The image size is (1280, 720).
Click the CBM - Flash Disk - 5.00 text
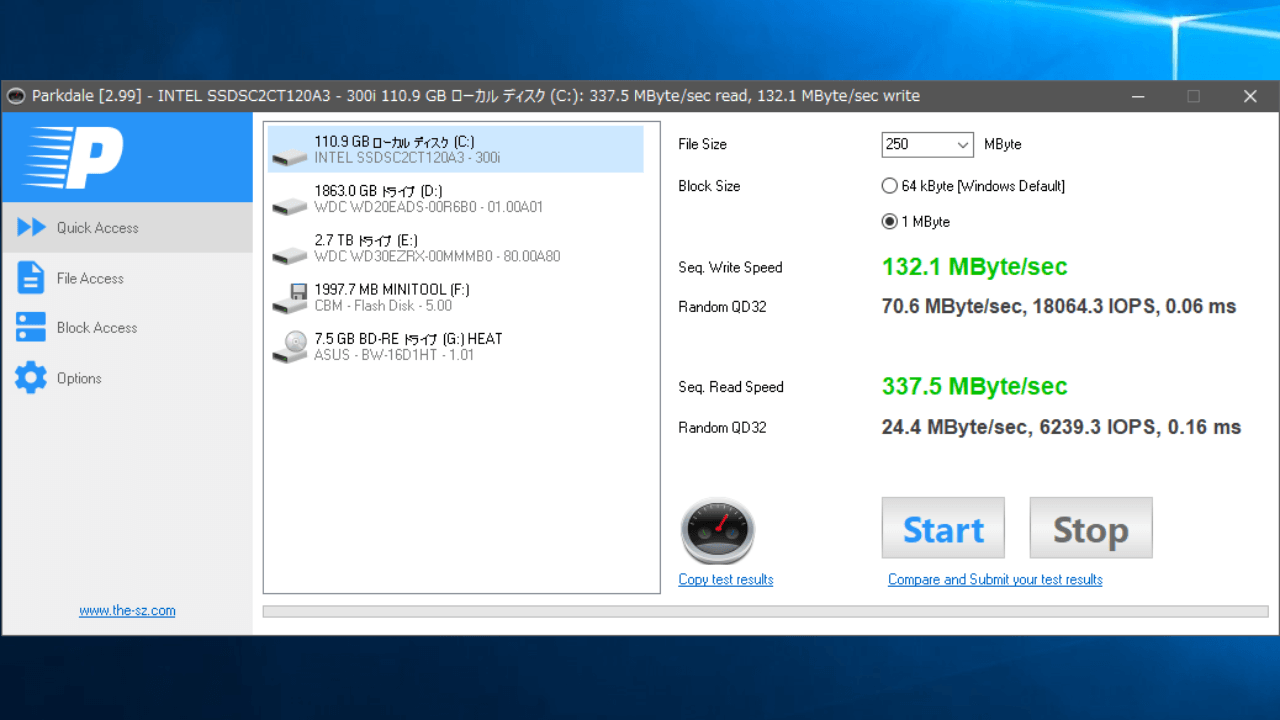pyautogui.click(x=383, y=306)
